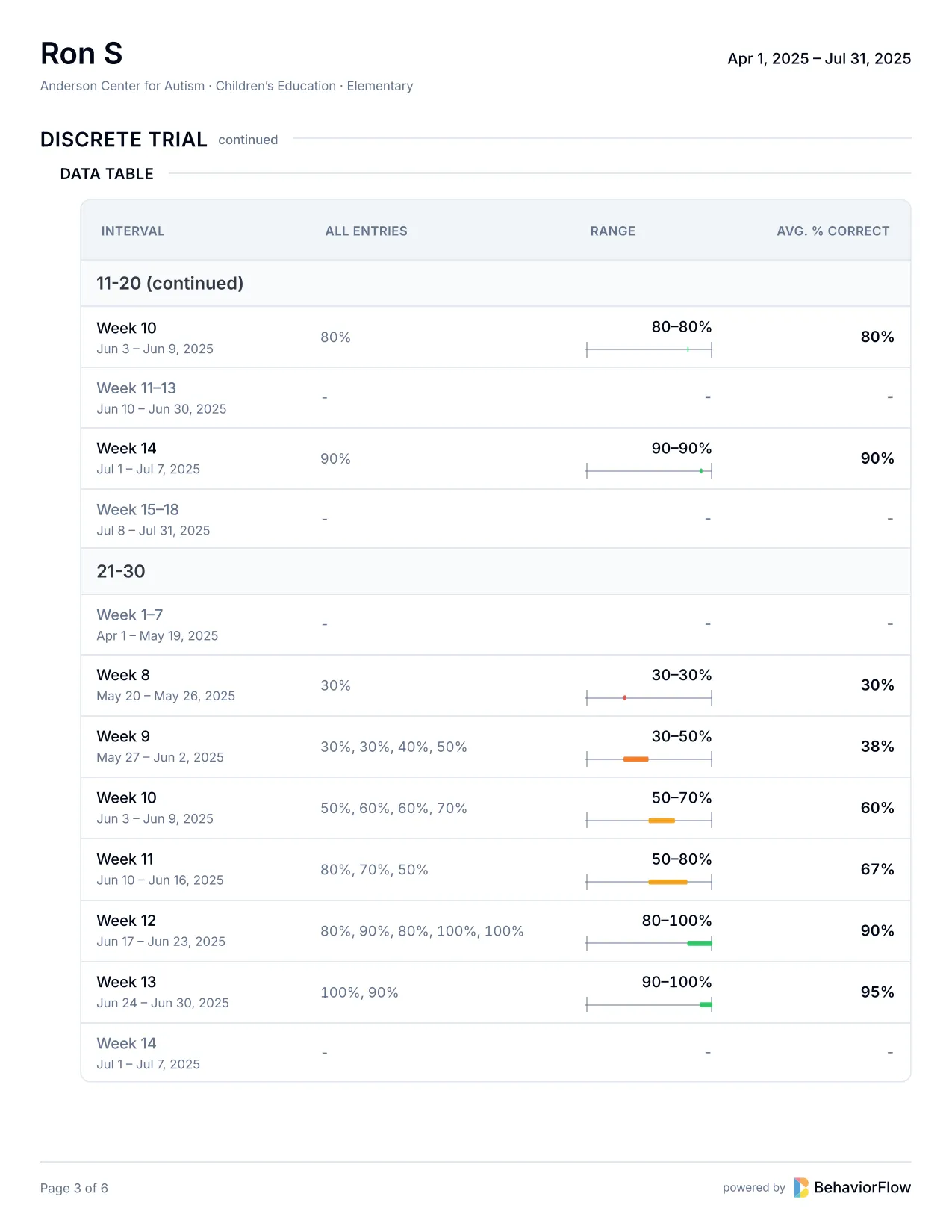
Task: Click the powered by footer text
Action: click(753, 1187)
